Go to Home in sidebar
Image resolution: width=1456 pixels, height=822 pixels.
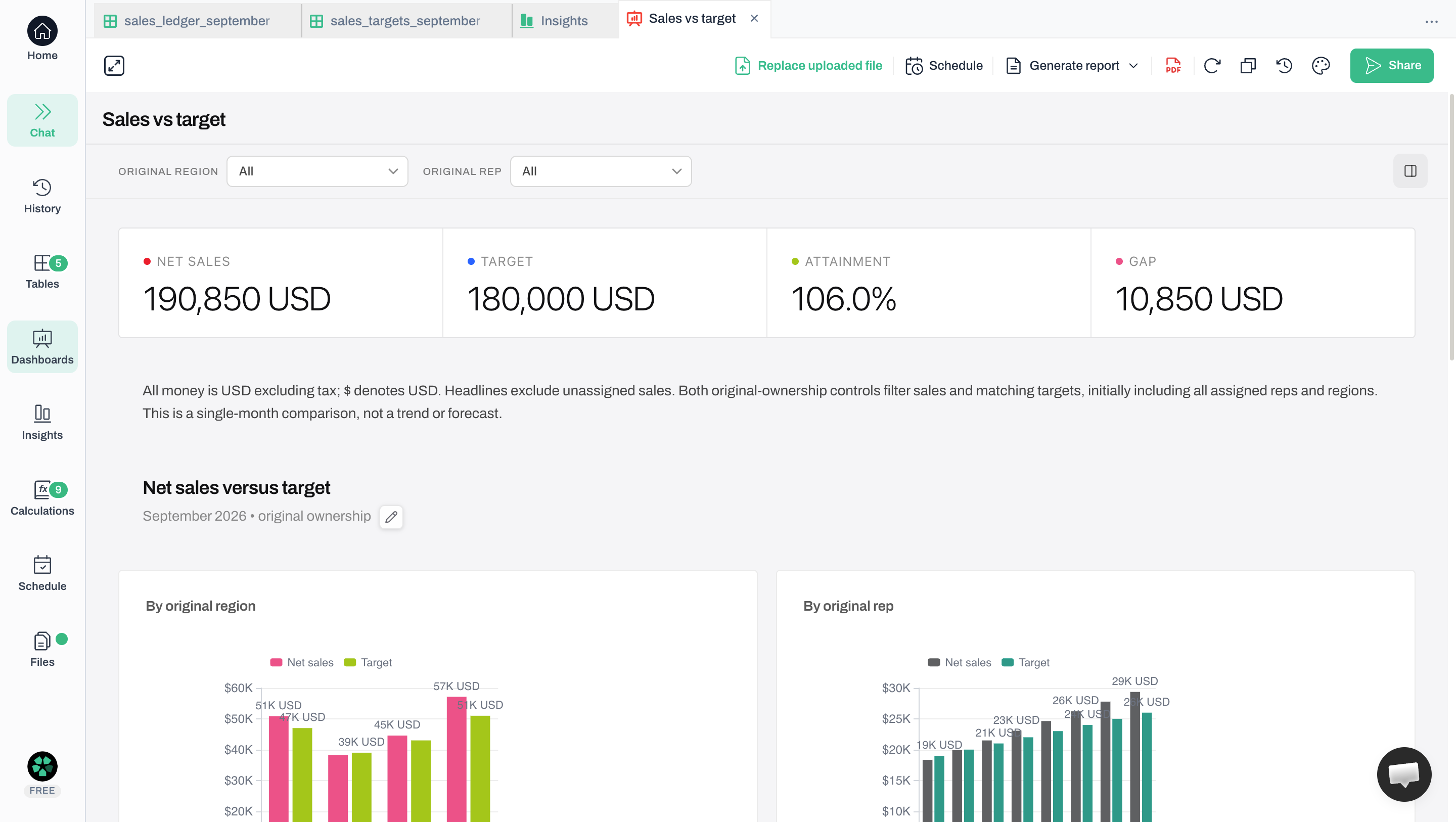pos(42,38)
